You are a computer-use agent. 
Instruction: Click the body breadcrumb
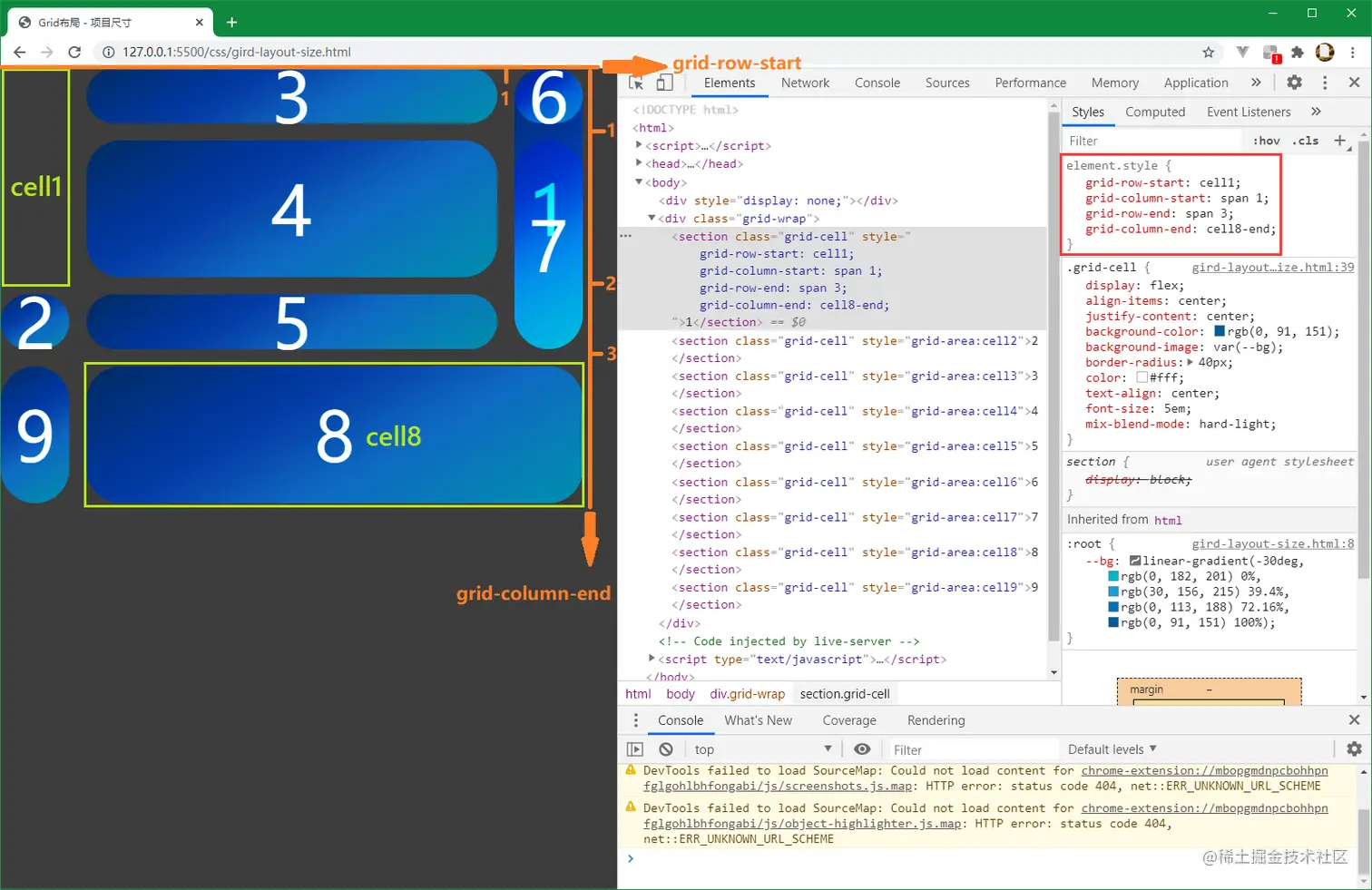point(681,694)
